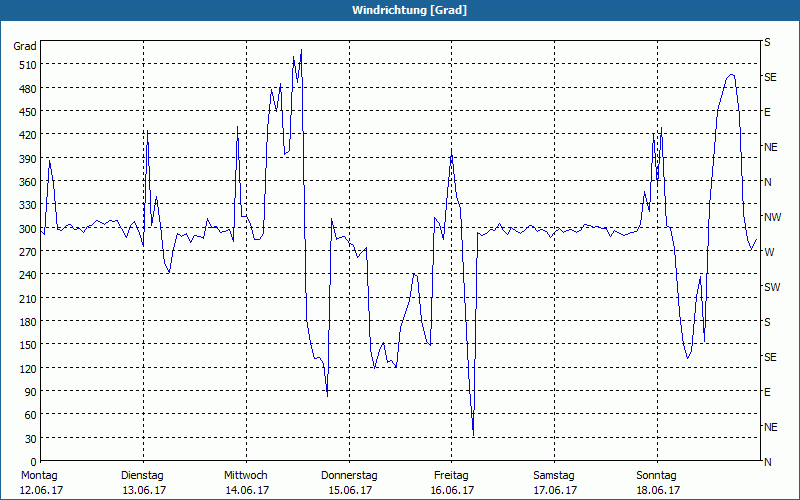Click the chart title "Windrichtung [Grad]"

tap(409, 10)
